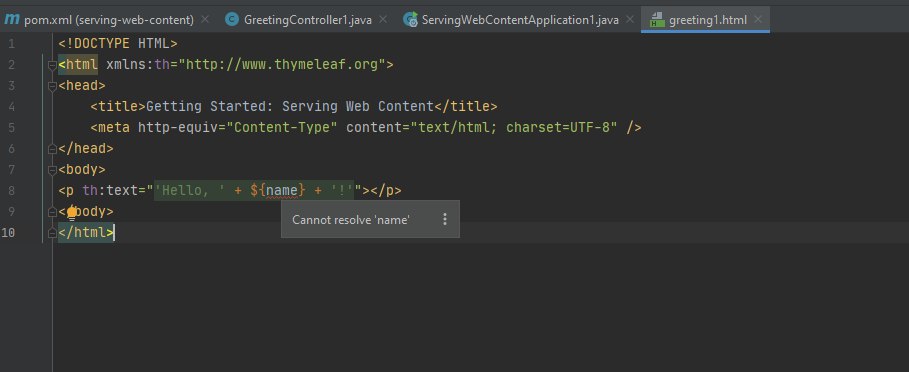Open more actions in the Cannot resolve tooltip
The image size is (909, 372).
[x=445, y=219]
